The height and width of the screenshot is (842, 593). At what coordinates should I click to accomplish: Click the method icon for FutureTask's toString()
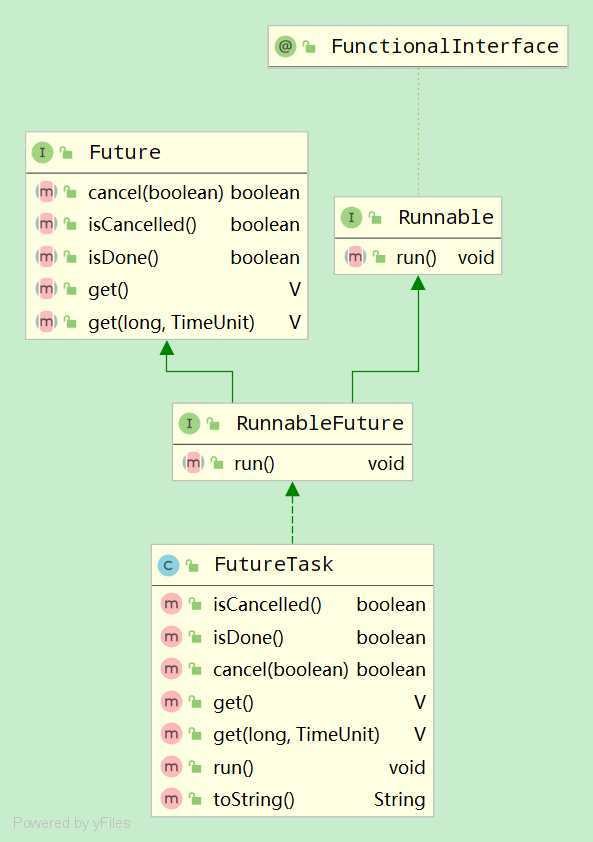click(171, 799)
